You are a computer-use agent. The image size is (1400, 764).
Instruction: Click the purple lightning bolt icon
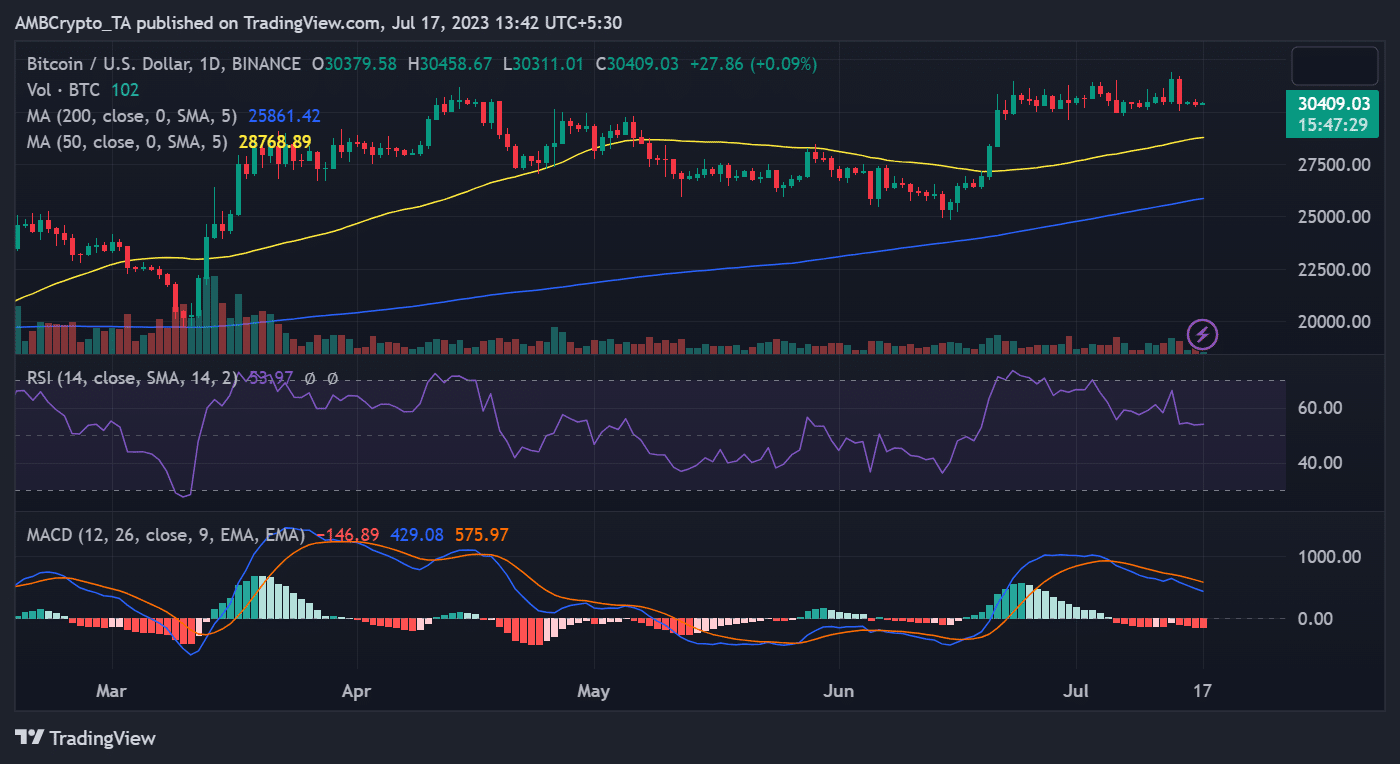[x=1202, y=334]
